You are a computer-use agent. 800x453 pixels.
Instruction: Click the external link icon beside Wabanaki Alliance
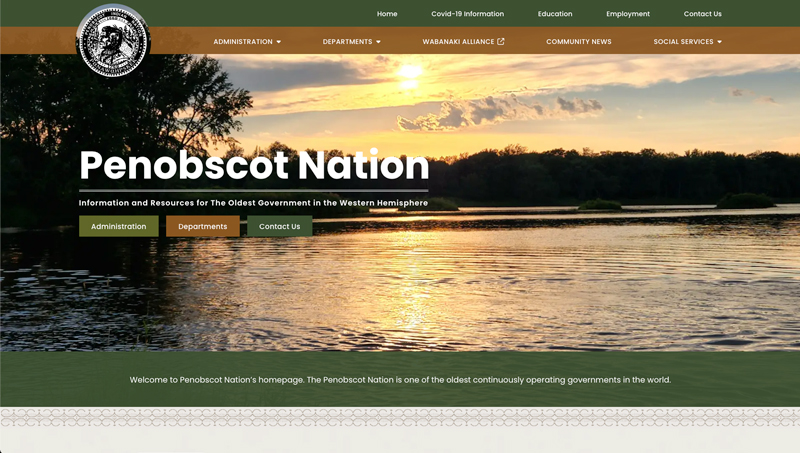coord(501,41)
